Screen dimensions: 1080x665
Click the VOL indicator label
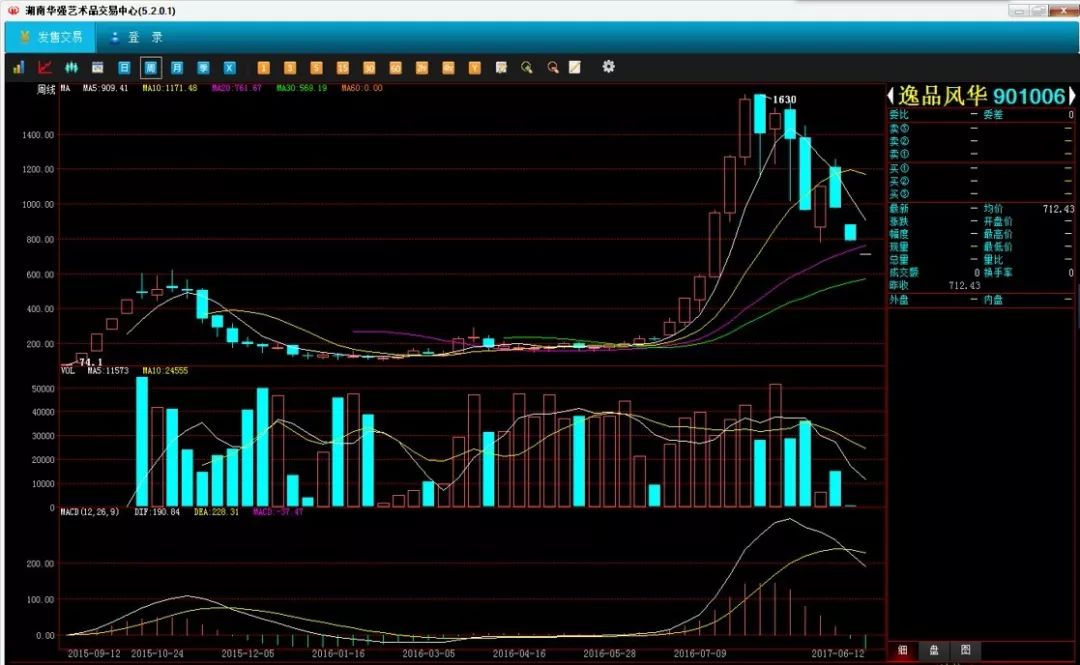click(68, 371)
